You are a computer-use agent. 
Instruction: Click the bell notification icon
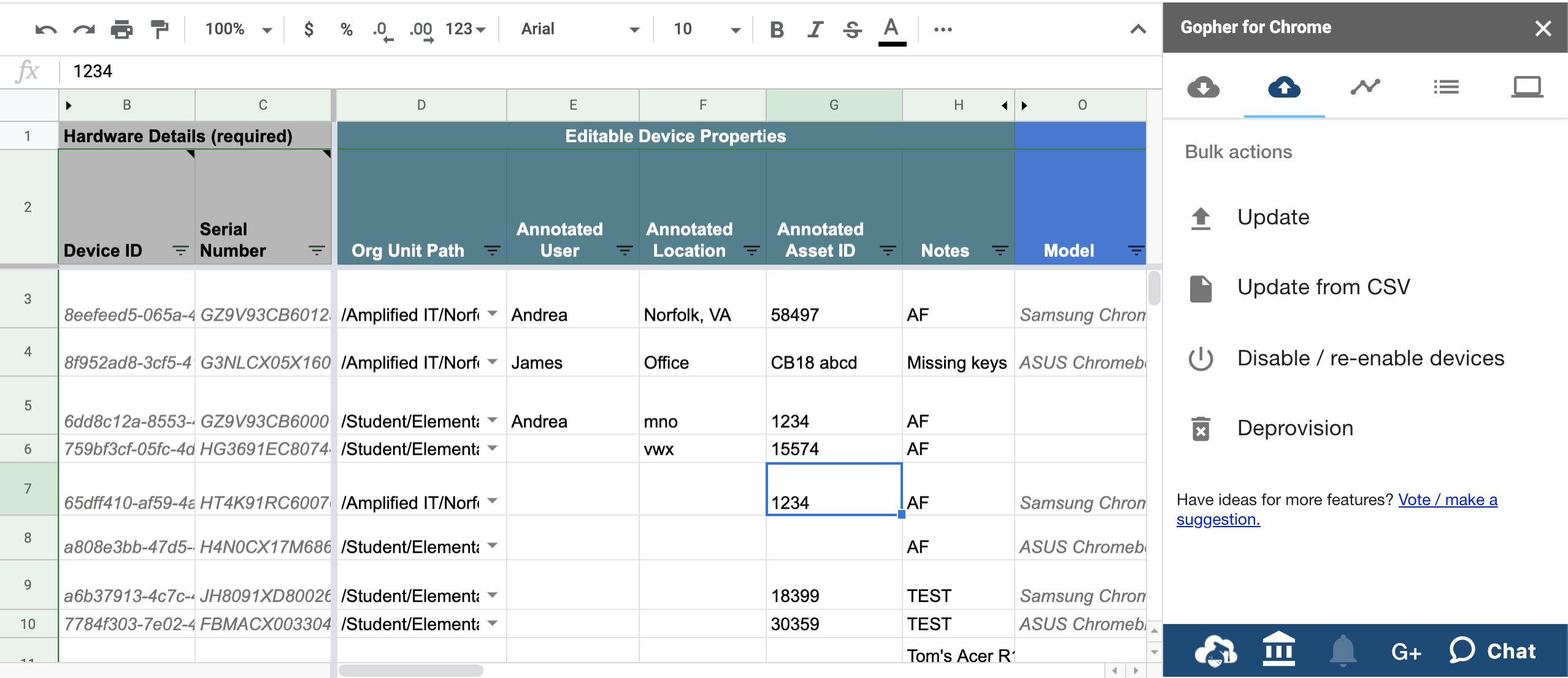tap(1343, 651)
